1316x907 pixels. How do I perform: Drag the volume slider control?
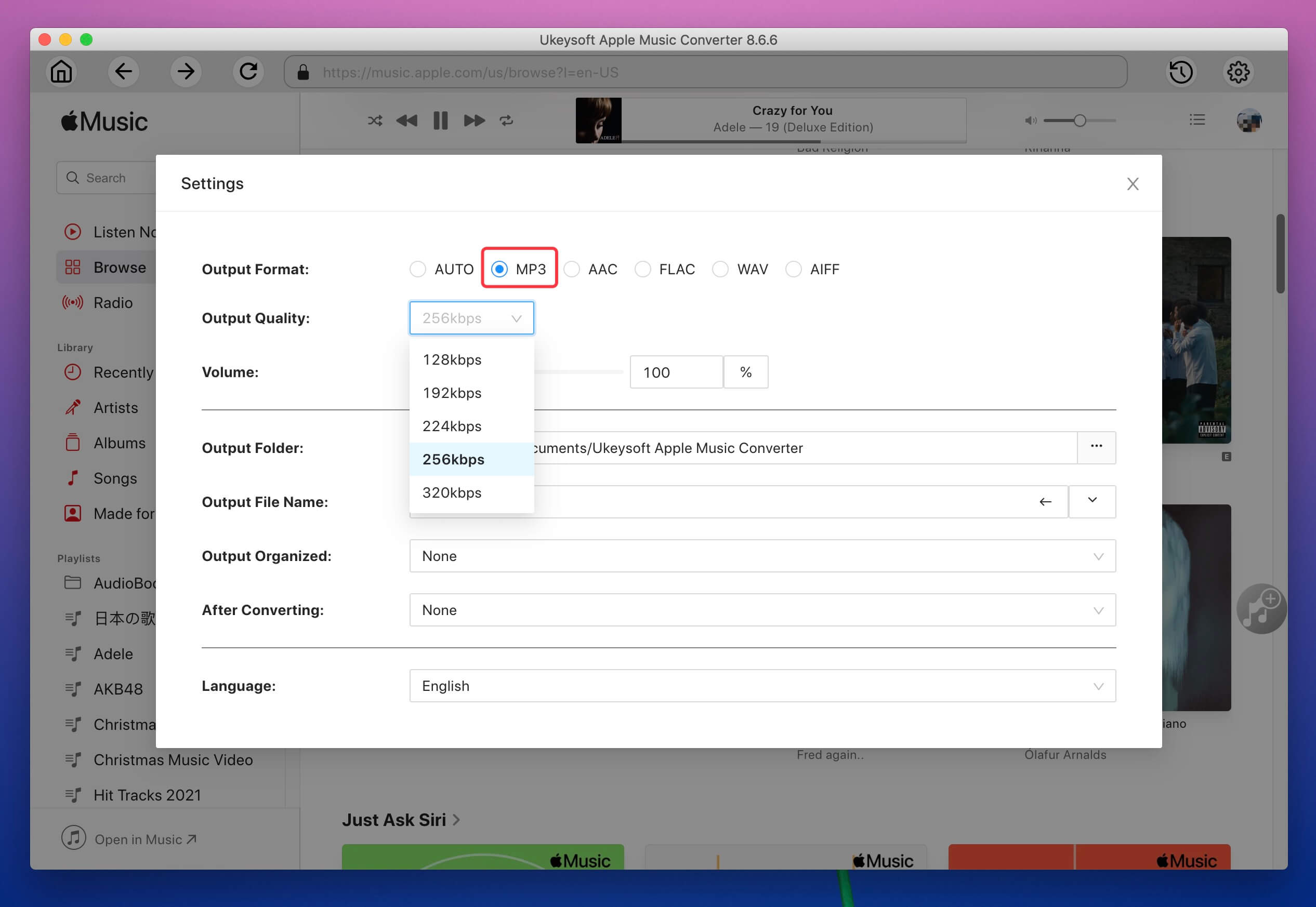pos(619,372)
